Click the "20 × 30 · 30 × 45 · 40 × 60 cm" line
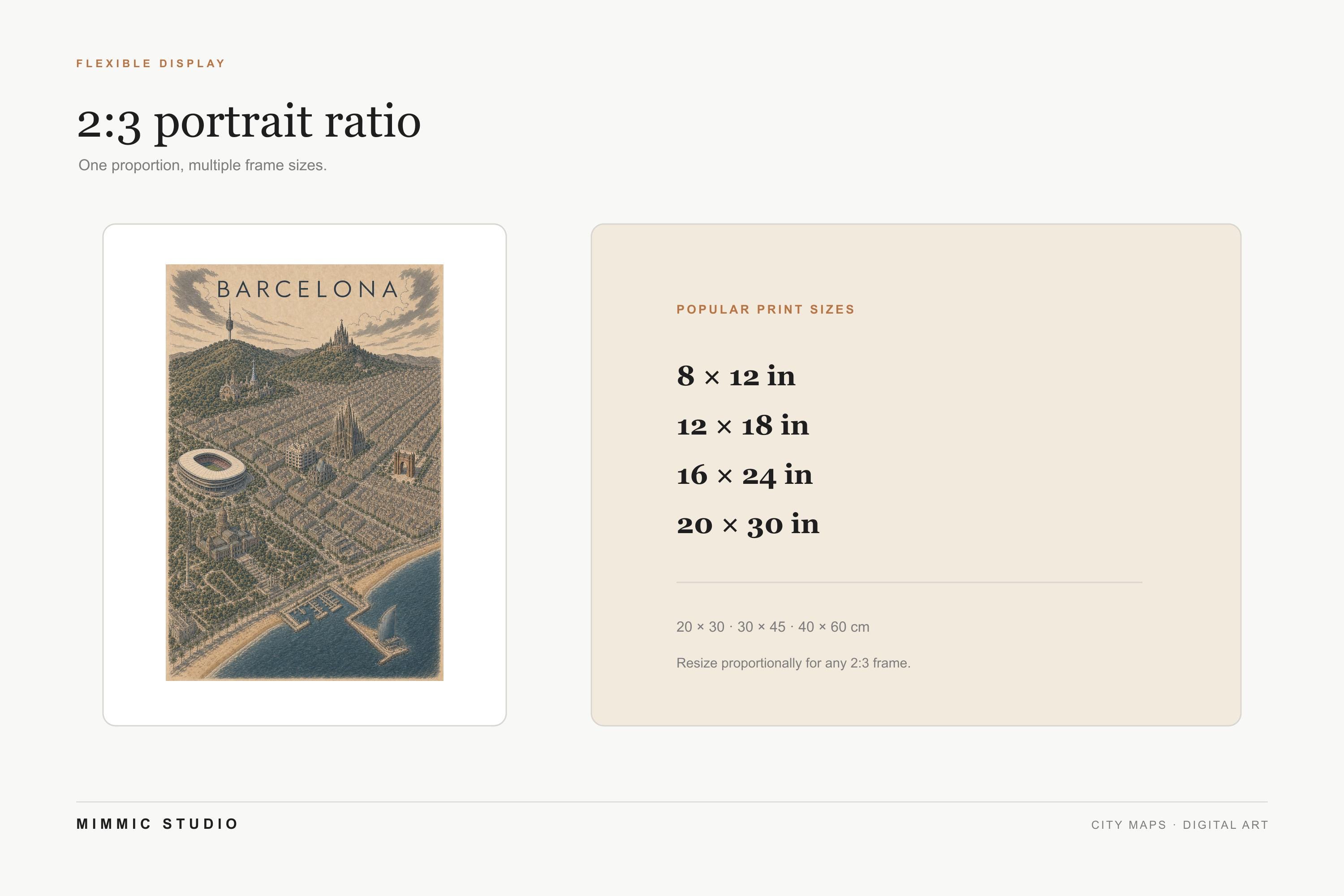This screenshot has width=1344, height=896. coord(773,627)
